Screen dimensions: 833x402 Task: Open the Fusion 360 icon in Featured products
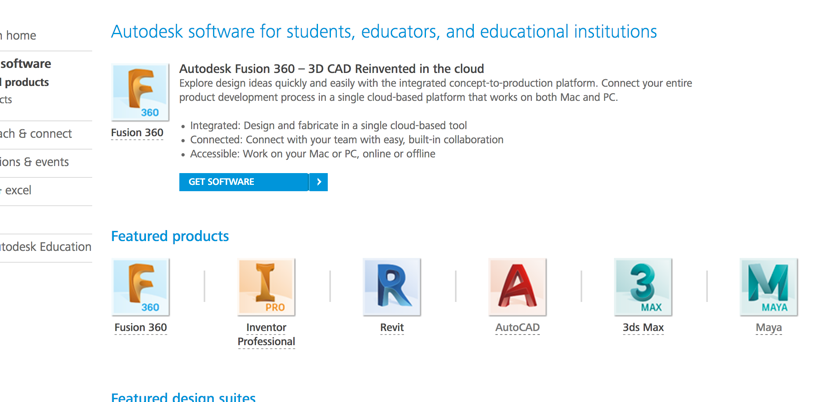tap(140, 287)
